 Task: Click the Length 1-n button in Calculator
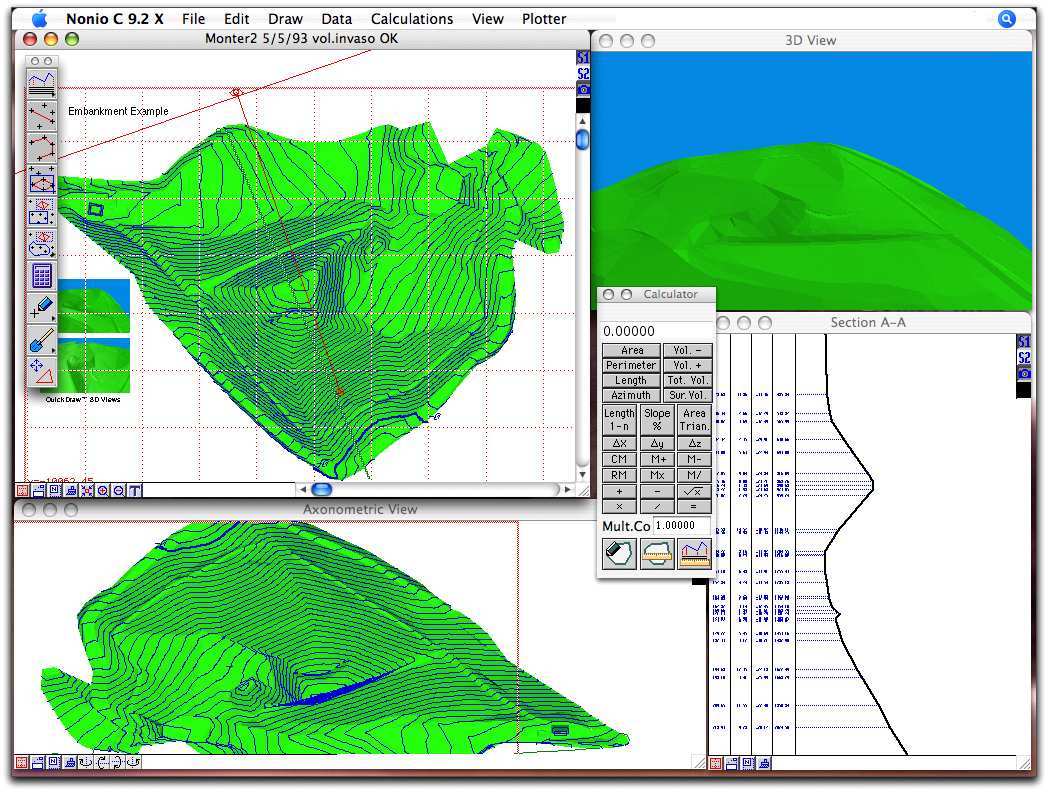[x=619, y=420]
